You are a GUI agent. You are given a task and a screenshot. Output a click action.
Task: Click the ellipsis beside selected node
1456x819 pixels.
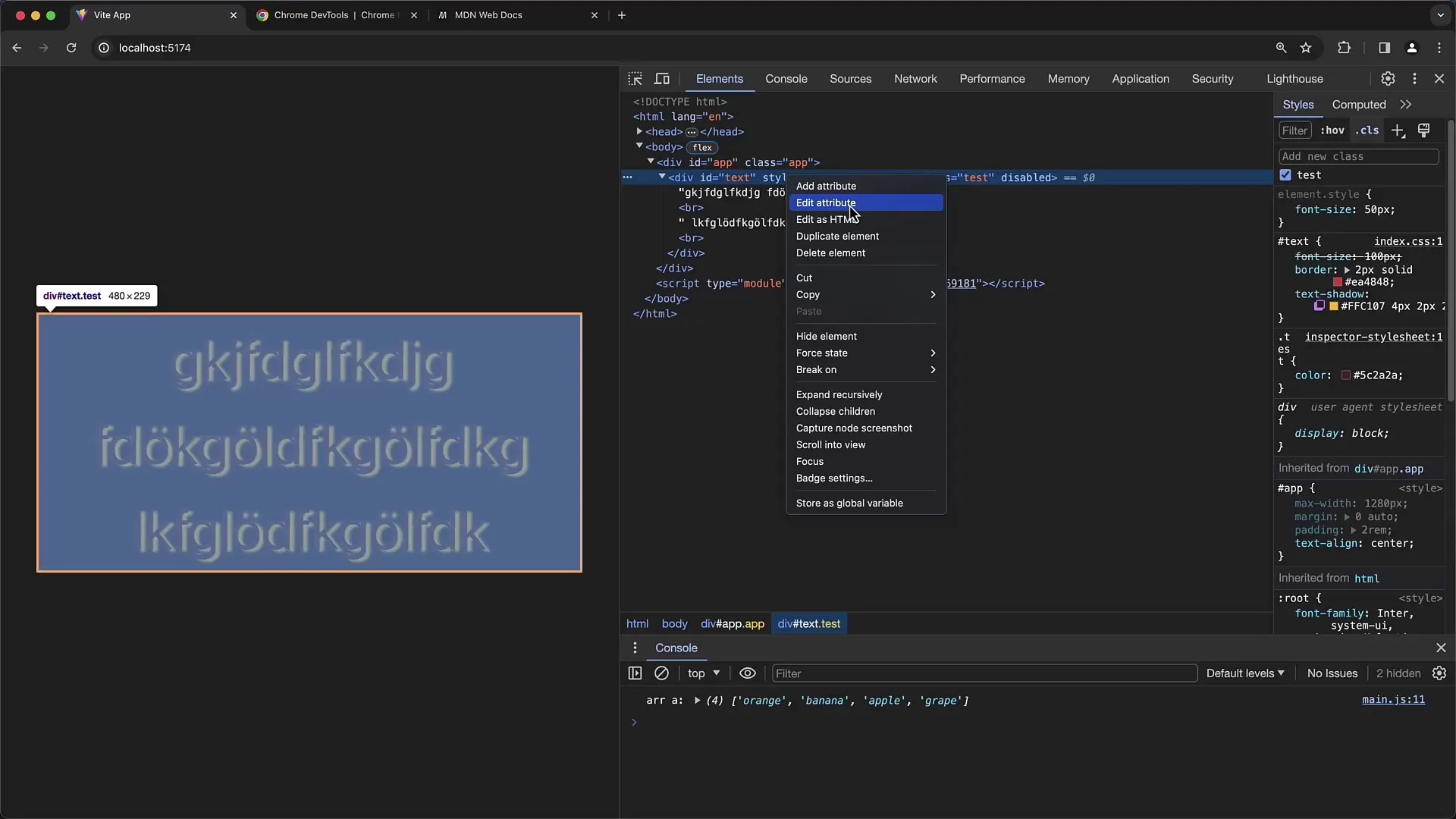click(x=627, y=177)
